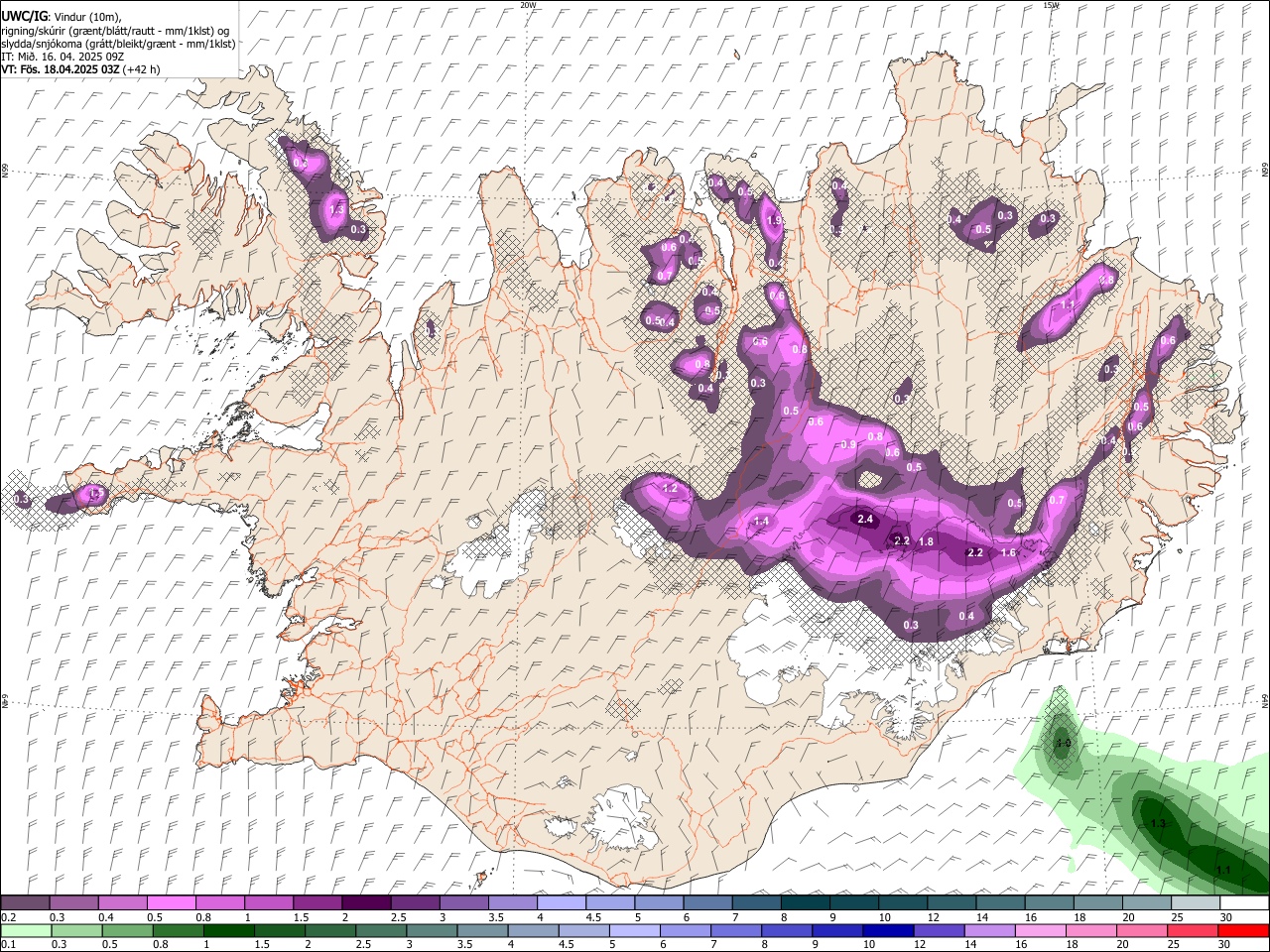Click the 0.9 snowfall label
Image resolution: width=1270 pixels, height=952 pixels.
coord(848,445)
